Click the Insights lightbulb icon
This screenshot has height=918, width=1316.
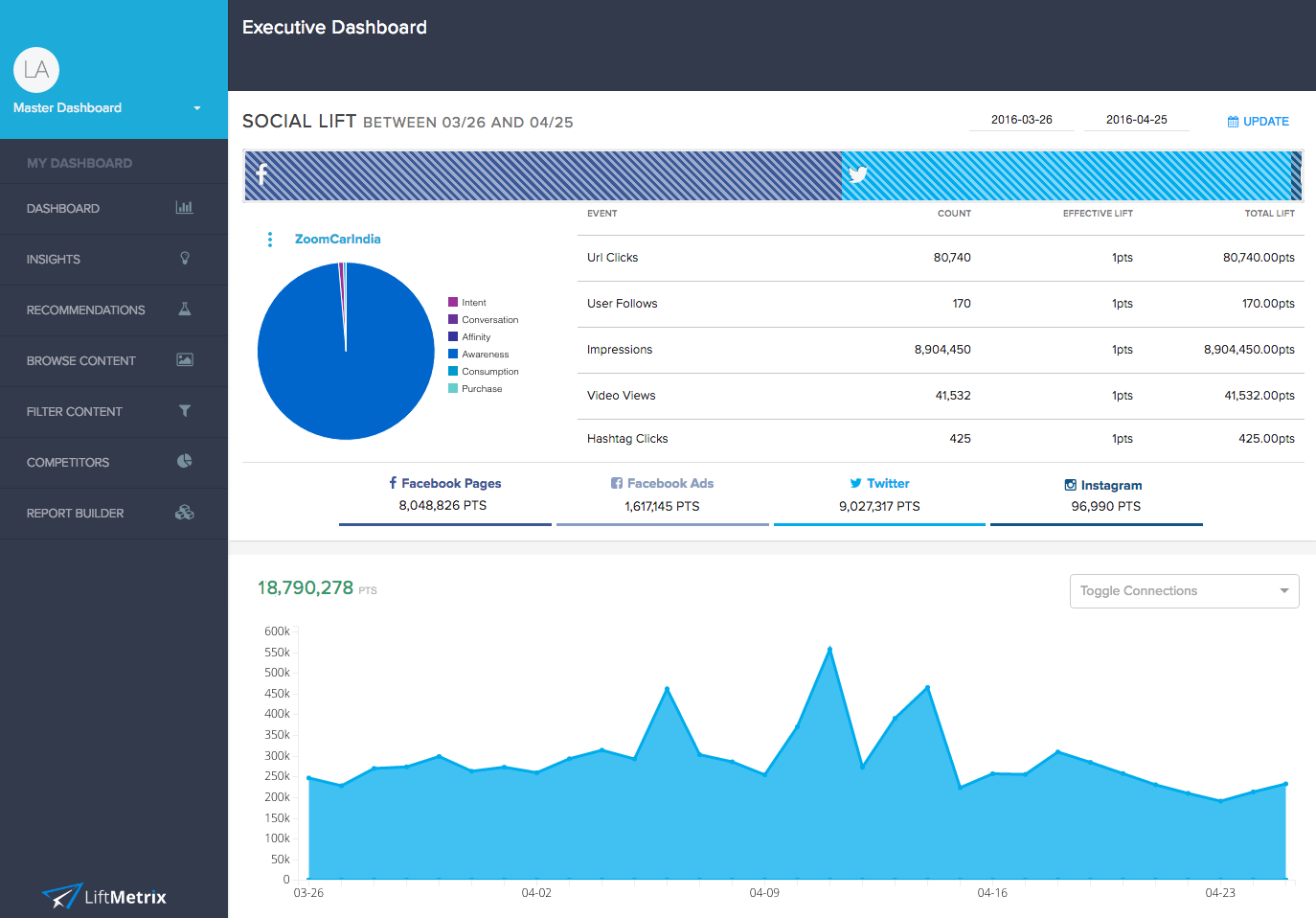click(x=185, y=258)
